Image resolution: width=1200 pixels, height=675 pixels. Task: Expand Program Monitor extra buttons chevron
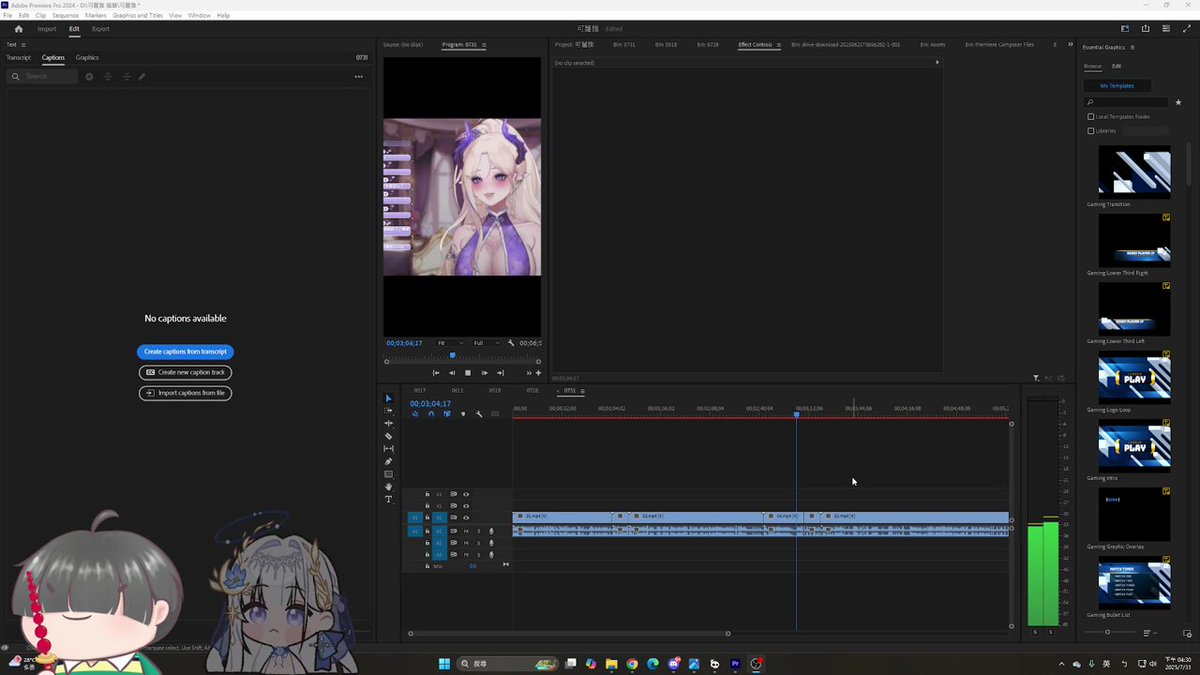point(529,373)
